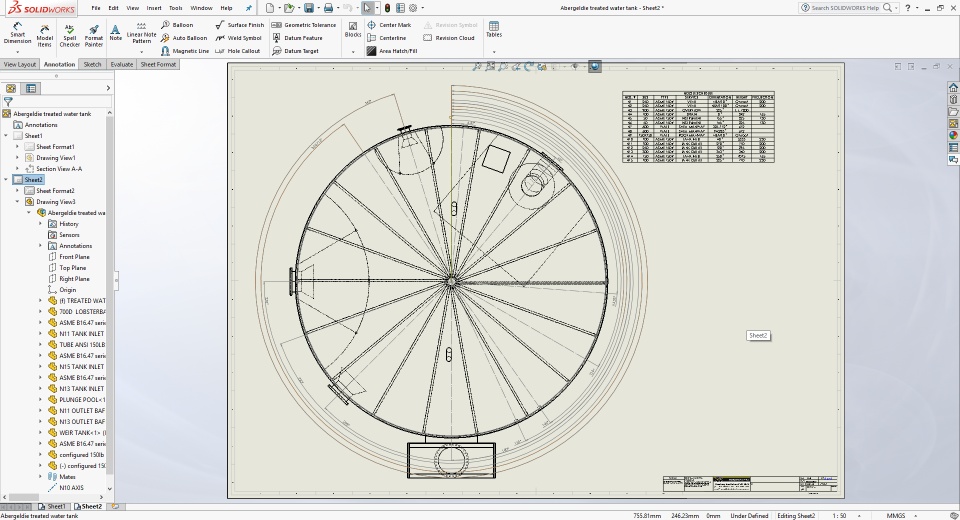Open the File menu
The height and width of the screenshot is (520, 960).
tap(96, 8)
